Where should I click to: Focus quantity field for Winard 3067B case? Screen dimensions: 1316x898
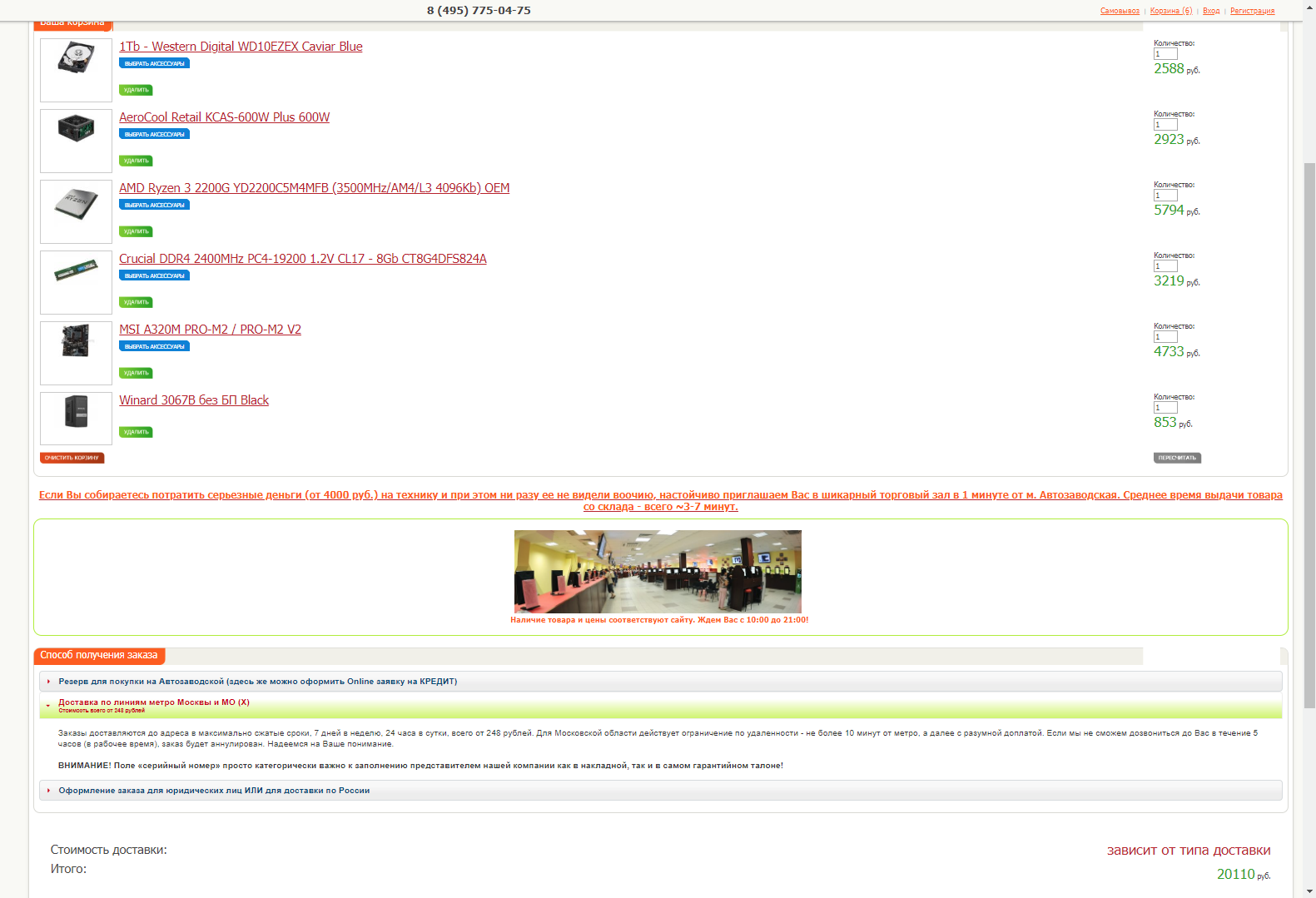(x=1165, y=408)
